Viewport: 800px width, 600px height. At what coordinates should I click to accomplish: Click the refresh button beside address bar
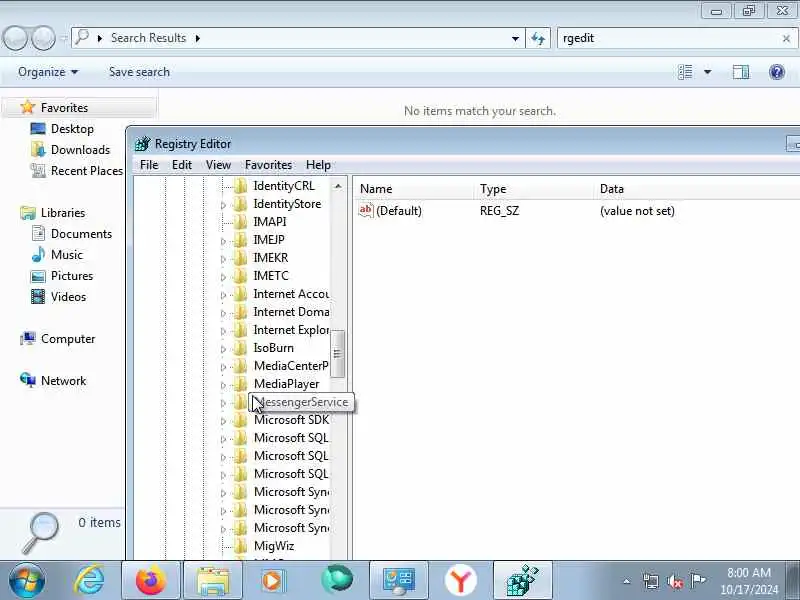pyautogui.click(x=538, y=38)
